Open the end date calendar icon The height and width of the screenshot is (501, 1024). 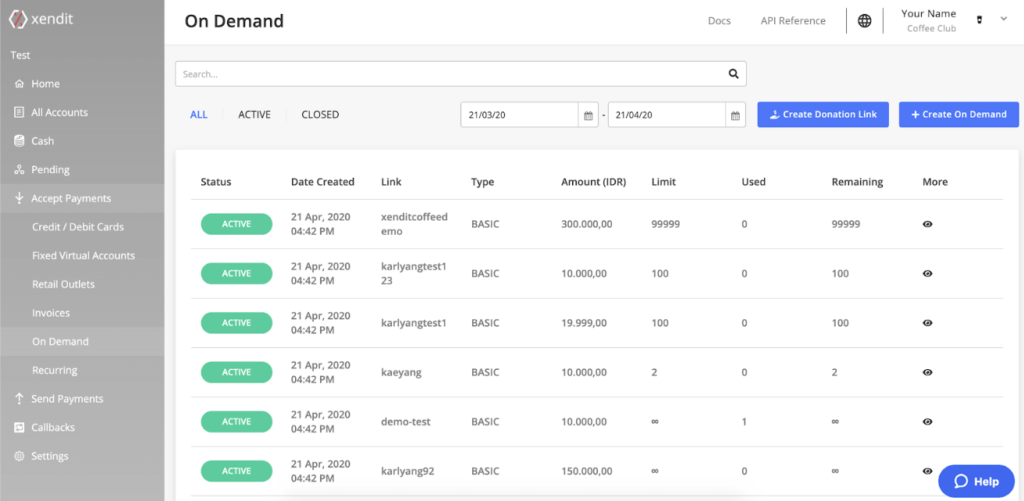735,115
